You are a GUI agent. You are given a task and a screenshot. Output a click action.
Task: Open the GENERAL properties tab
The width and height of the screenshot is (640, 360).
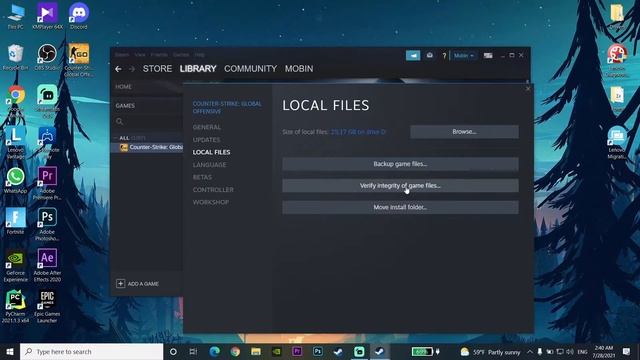tap(207, 127)
